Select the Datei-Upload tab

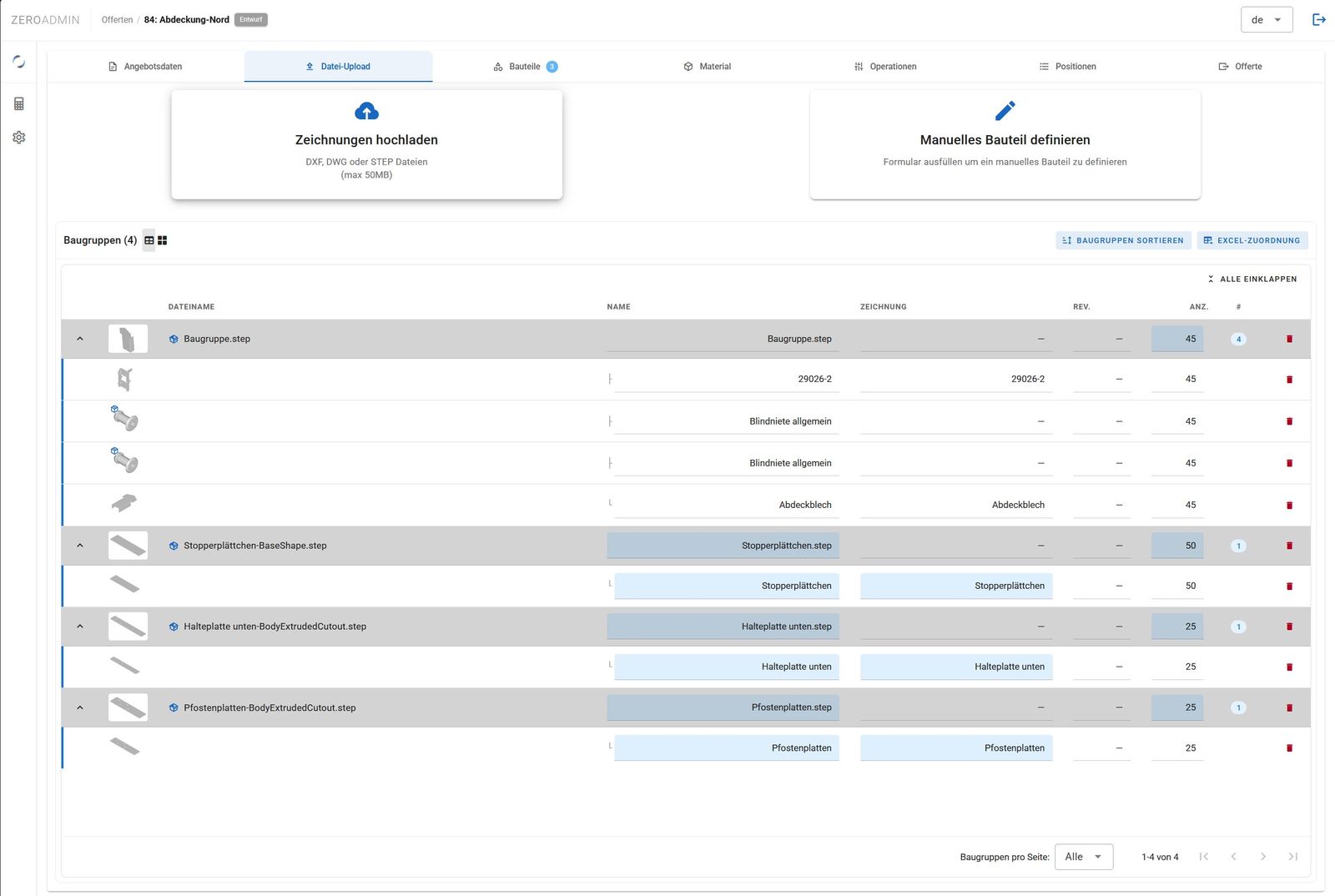338,67
